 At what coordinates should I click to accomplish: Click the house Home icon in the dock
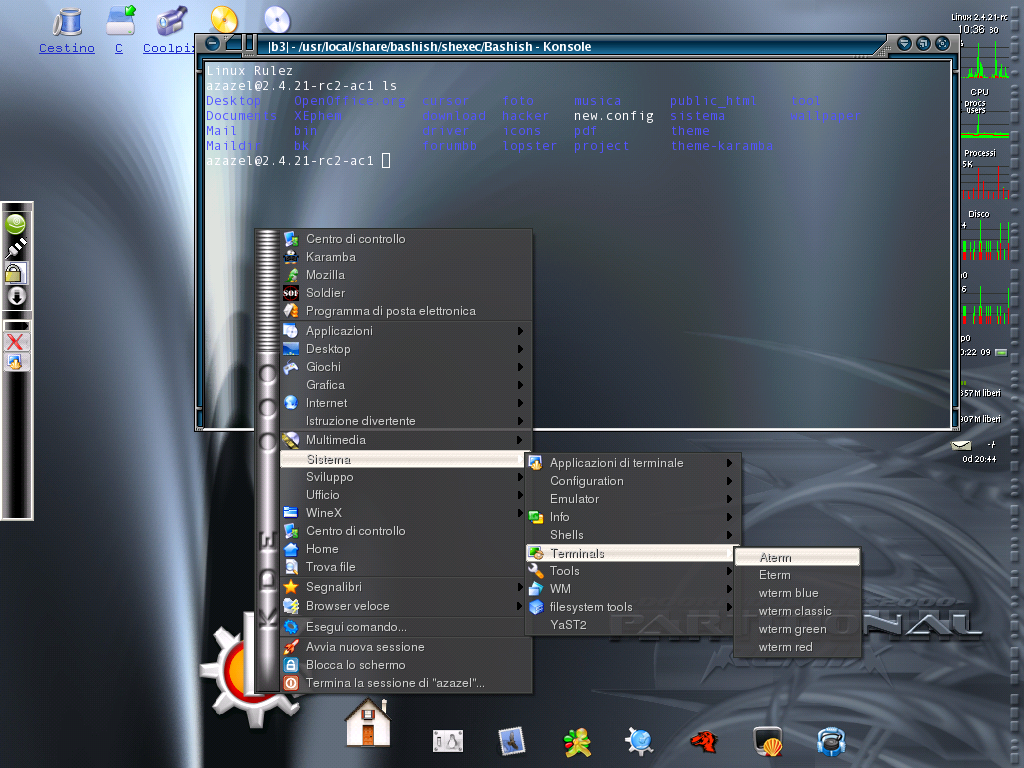[x=368, y=723]
